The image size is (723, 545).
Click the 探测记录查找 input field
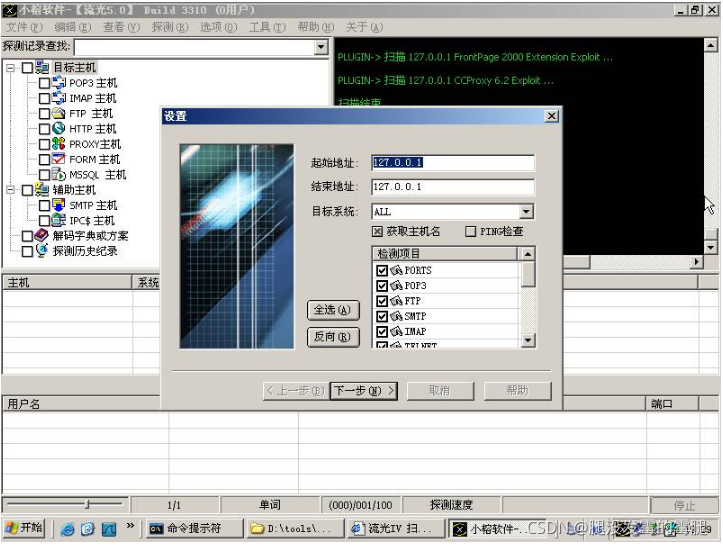(x=195, y=47)
